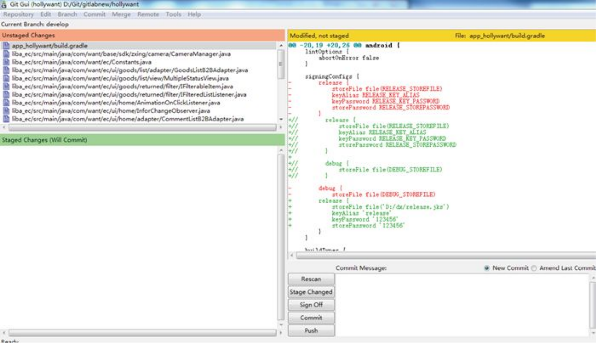This screenshot has width=607, height=360.
Task: Click file icon next to AnimationOnClickListener.java
Action: pos(6,103)
